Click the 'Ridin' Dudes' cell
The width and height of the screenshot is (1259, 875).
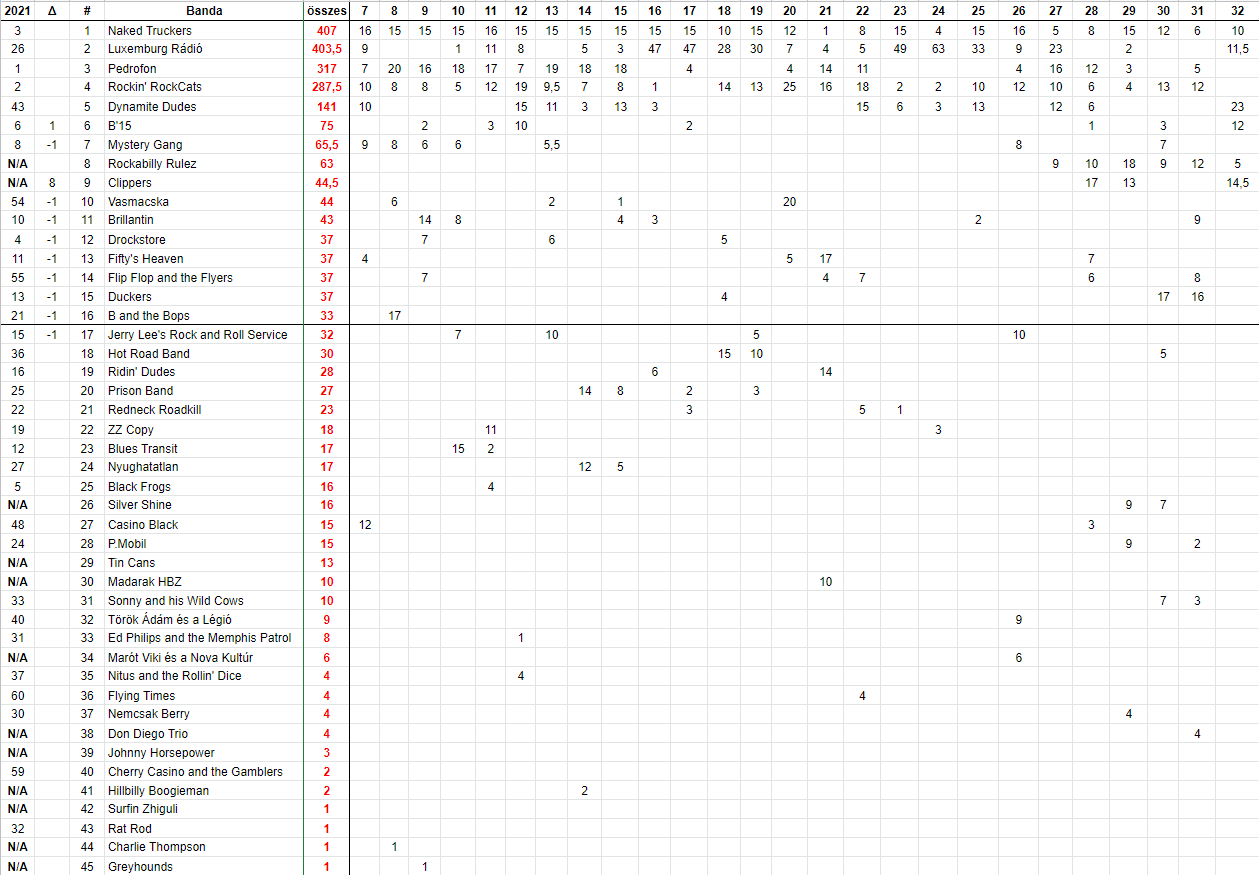204,372
